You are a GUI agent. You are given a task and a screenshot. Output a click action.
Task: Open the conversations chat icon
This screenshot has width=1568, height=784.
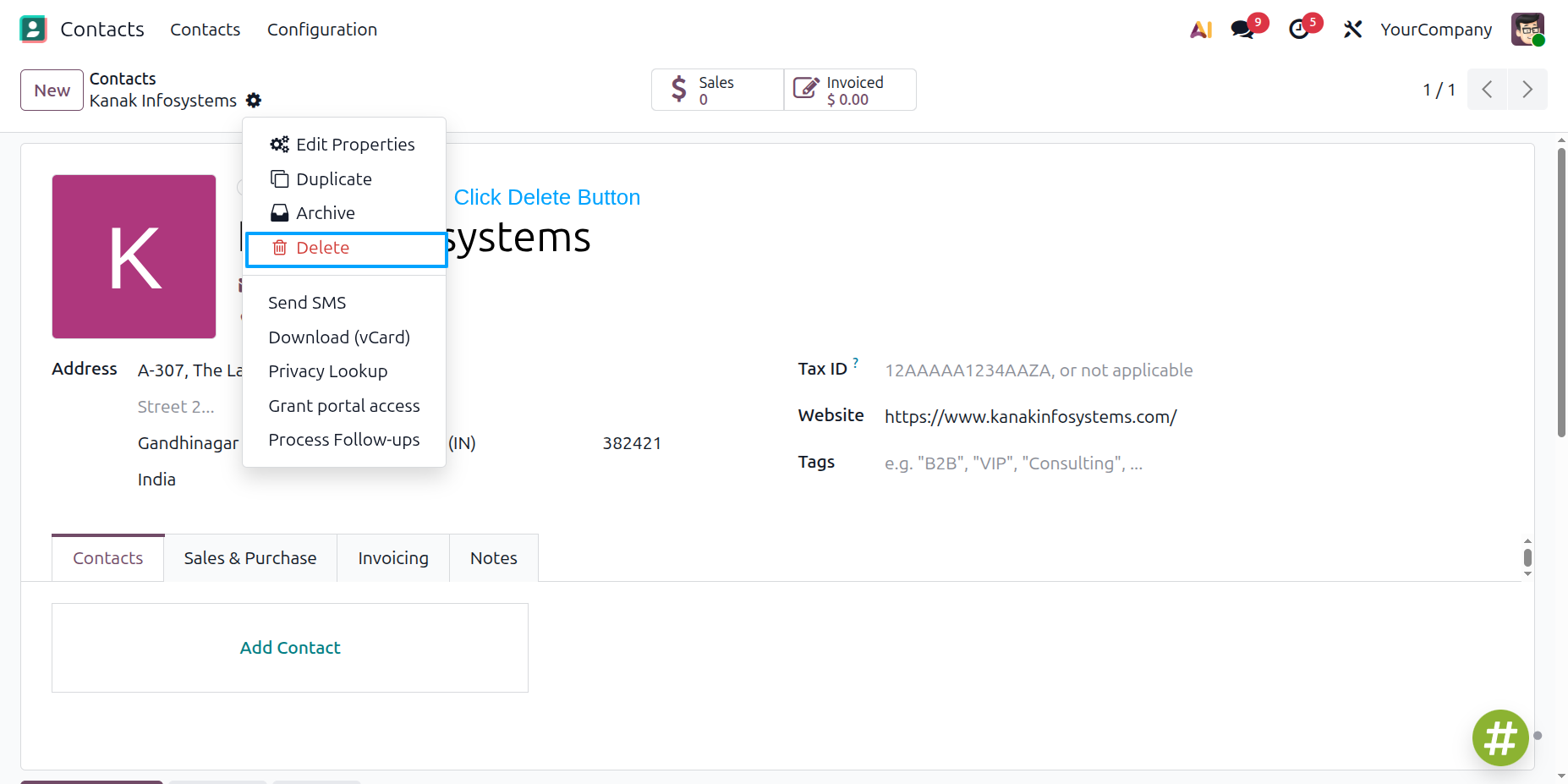coord(1242,30)
